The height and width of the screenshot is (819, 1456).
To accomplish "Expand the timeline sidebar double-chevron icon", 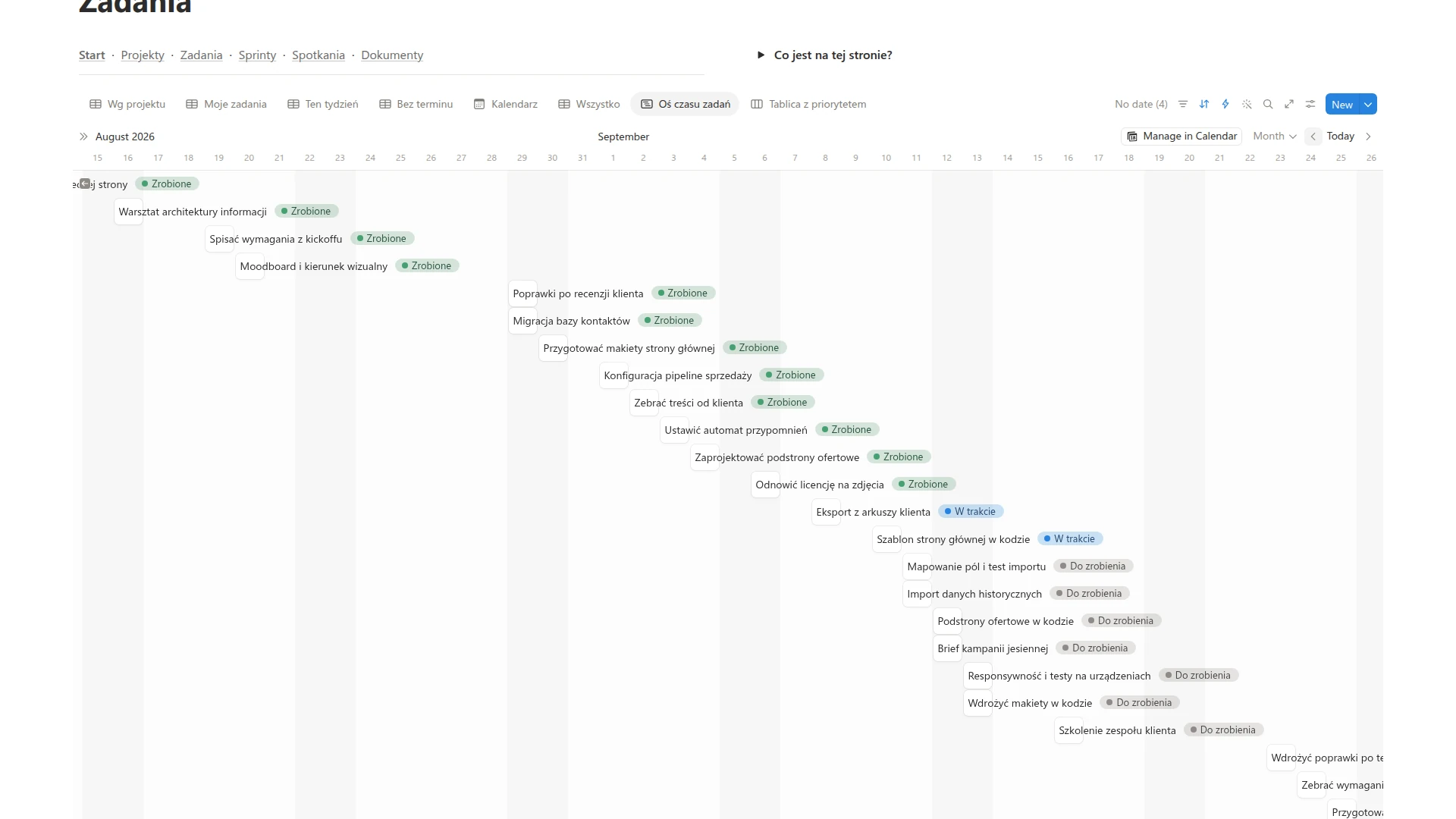I will click(83, 136).
